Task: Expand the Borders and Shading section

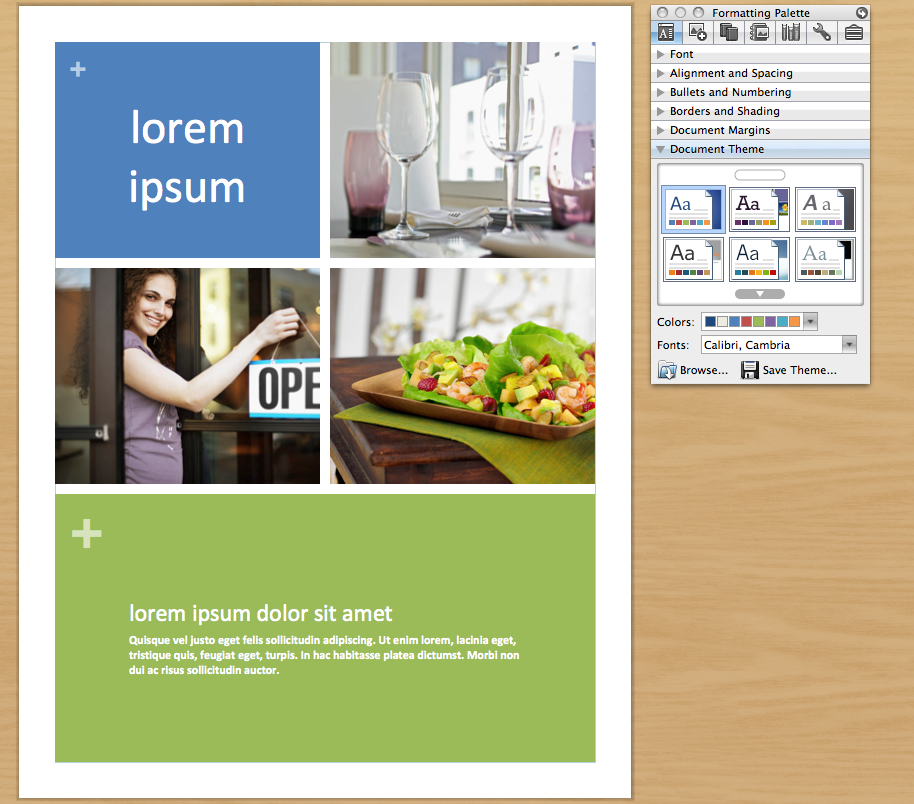Action: [728, 110]
